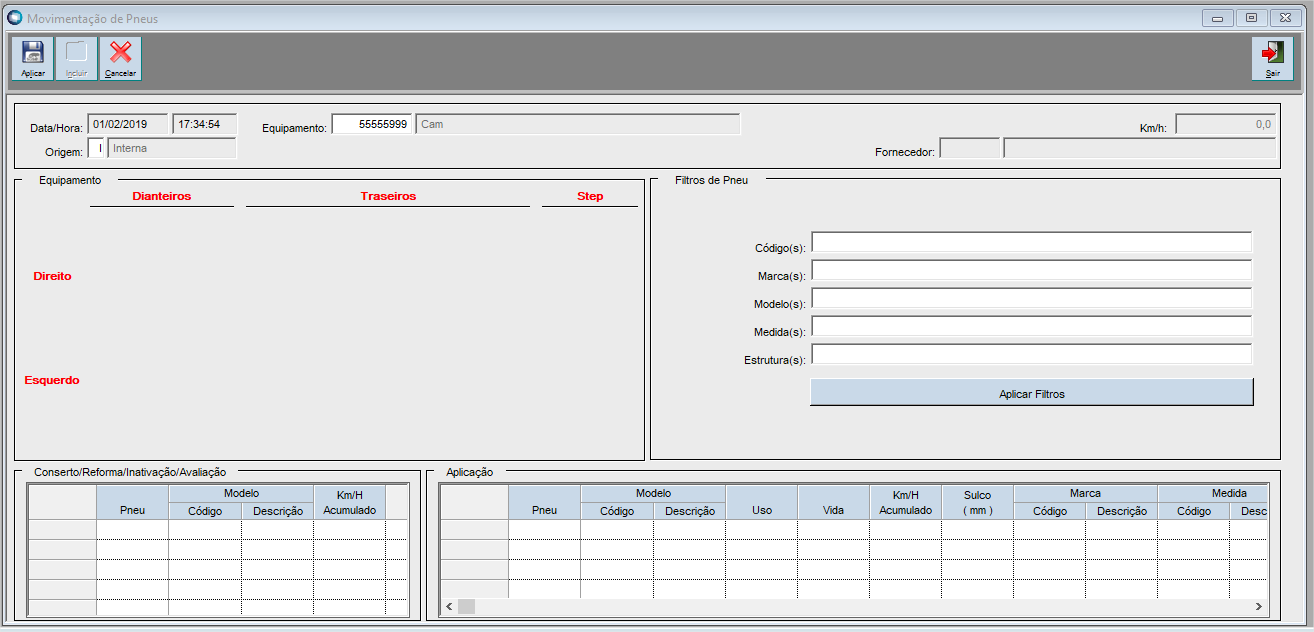
Task: Click the Interna origin description field
Action: (x=172, y=148)
